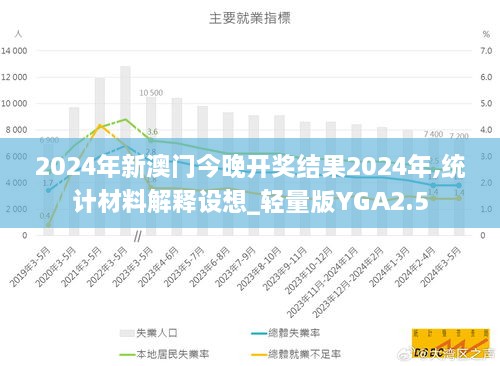The height and width of the screenshot is (366, 500).
Task: Click the chart title 主要就業指標
Action: pos(250,18)
